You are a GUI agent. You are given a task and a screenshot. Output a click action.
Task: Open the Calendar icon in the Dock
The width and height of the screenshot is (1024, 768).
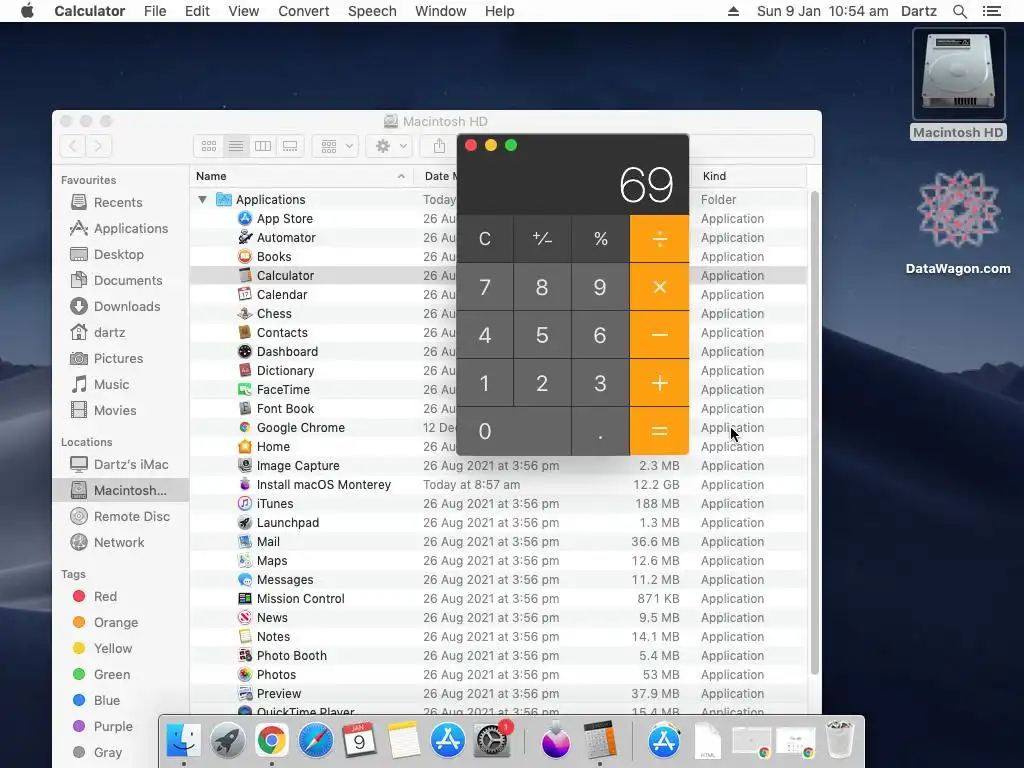point(359,741)
